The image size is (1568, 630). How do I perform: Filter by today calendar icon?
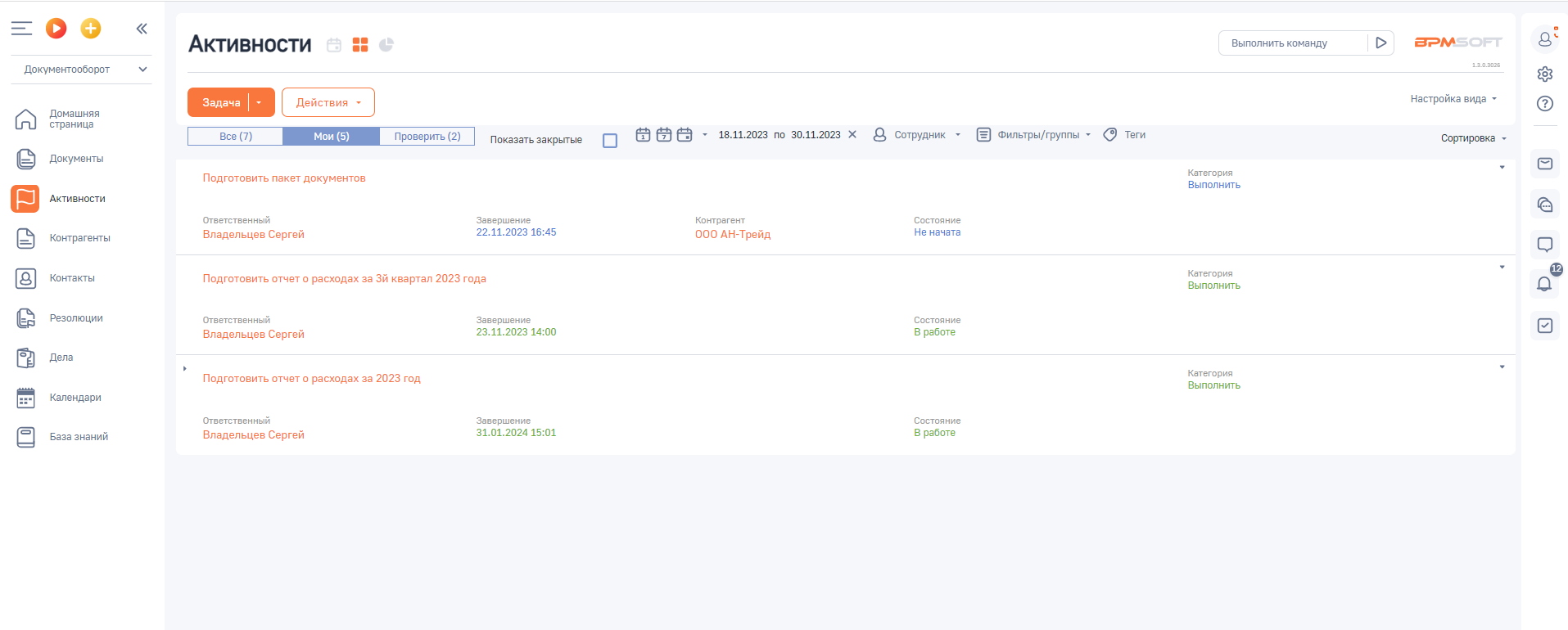pos(644,135)
